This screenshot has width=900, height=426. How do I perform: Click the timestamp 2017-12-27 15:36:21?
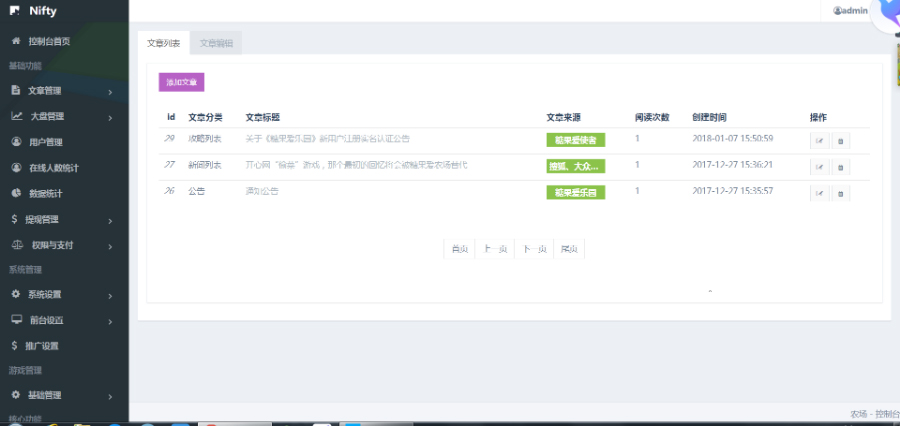(x=732, y=165)
